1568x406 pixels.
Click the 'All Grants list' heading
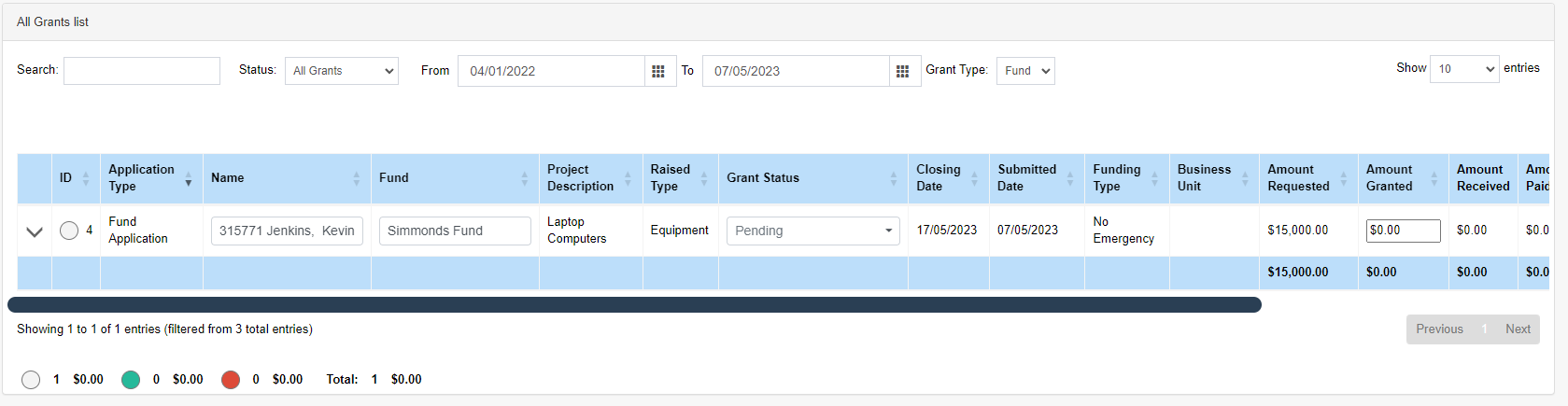click(x=52, y=21)
